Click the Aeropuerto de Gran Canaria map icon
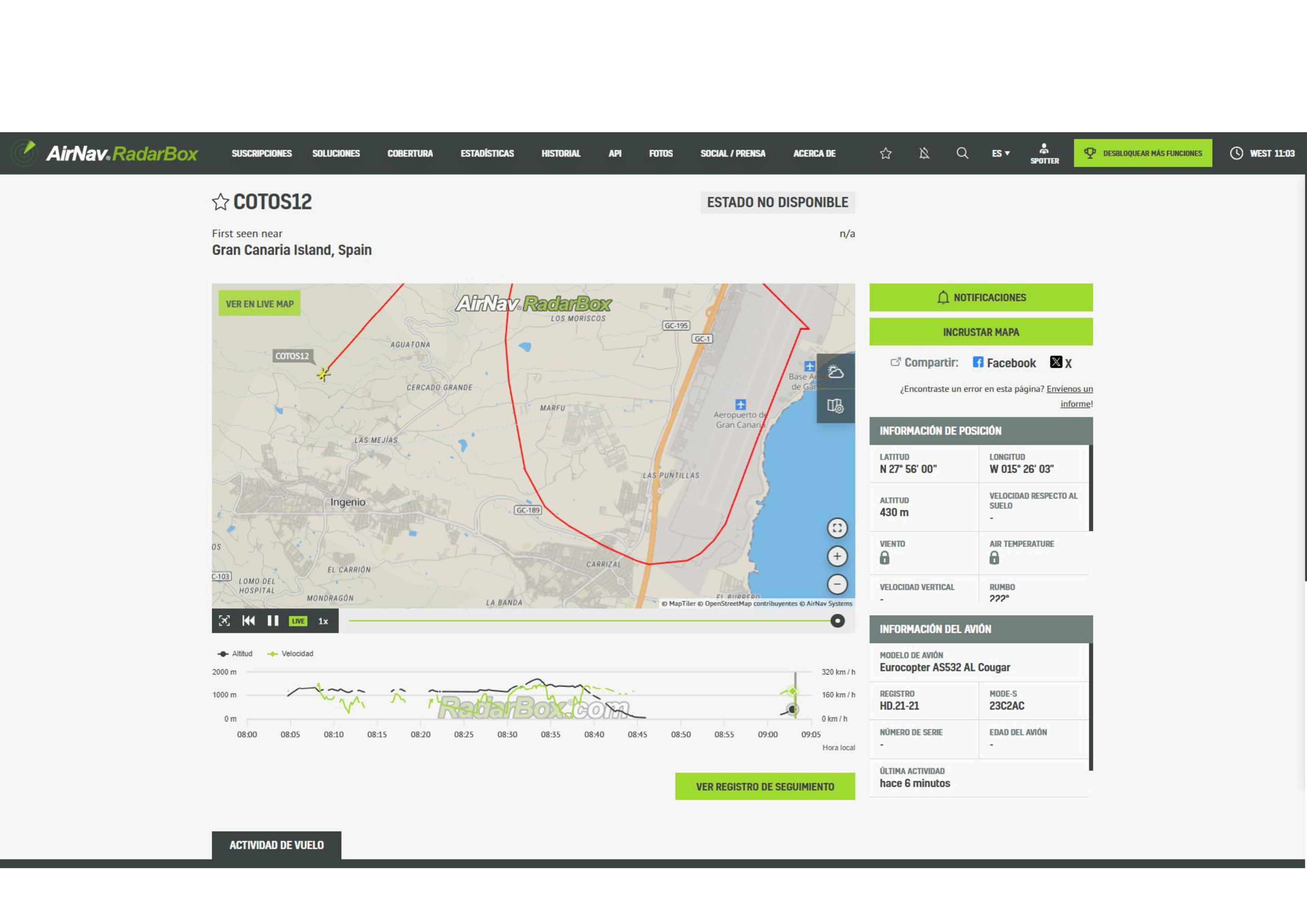This screenshot has height=924, width=1307. (740, 404)
